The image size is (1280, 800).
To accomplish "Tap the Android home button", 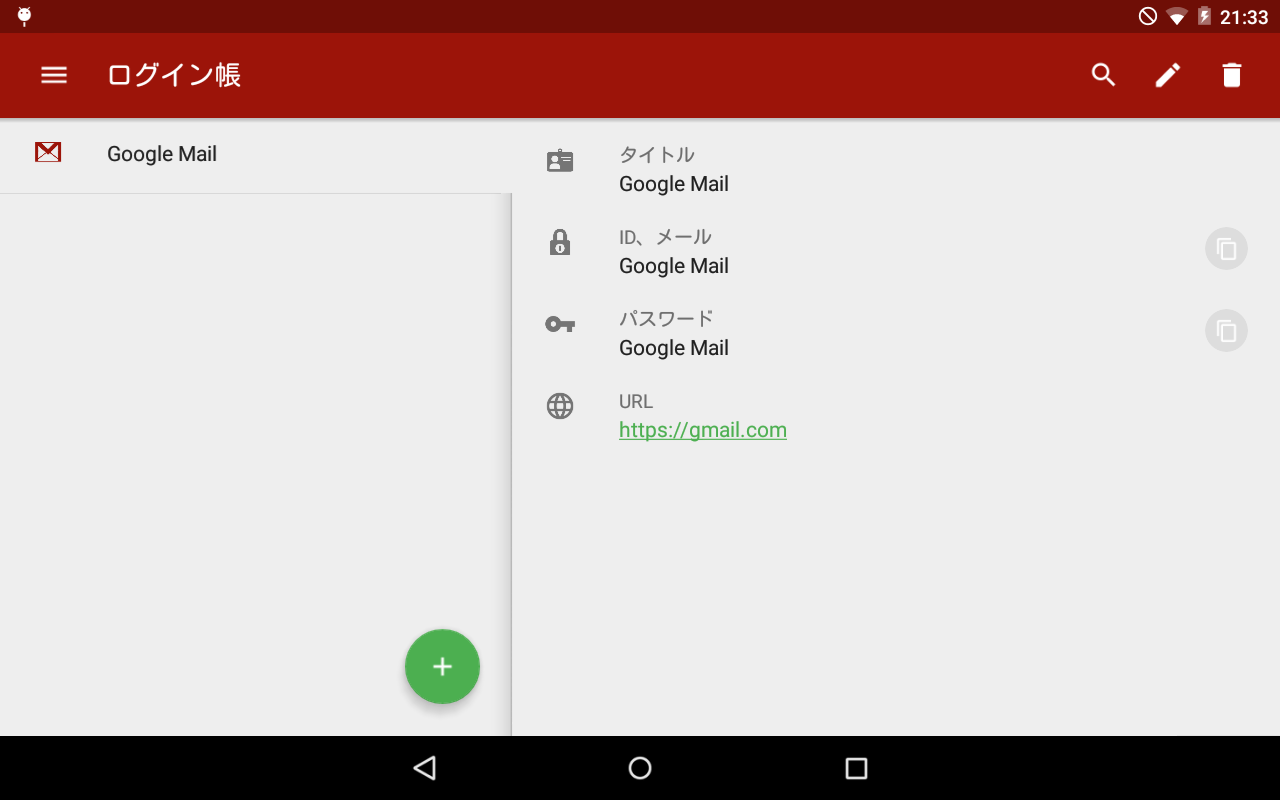I will click(640, 768).
